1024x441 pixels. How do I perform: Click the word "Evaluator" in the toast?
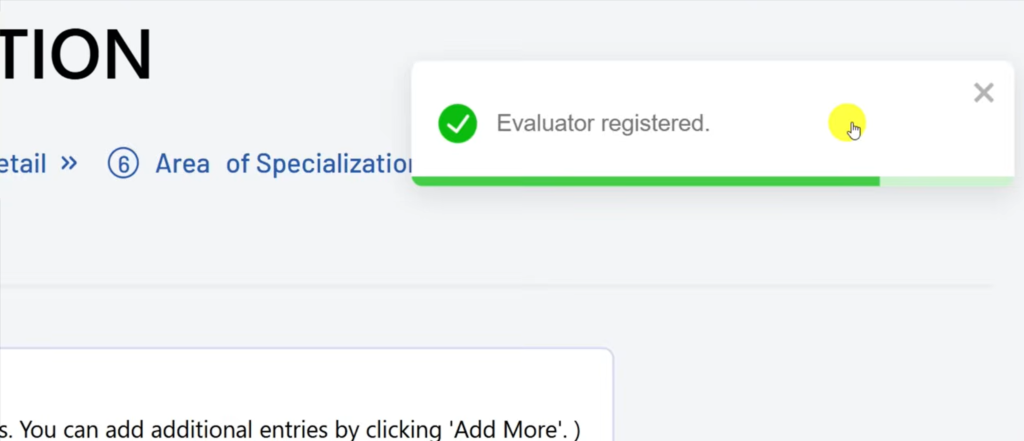coord(545,124)
